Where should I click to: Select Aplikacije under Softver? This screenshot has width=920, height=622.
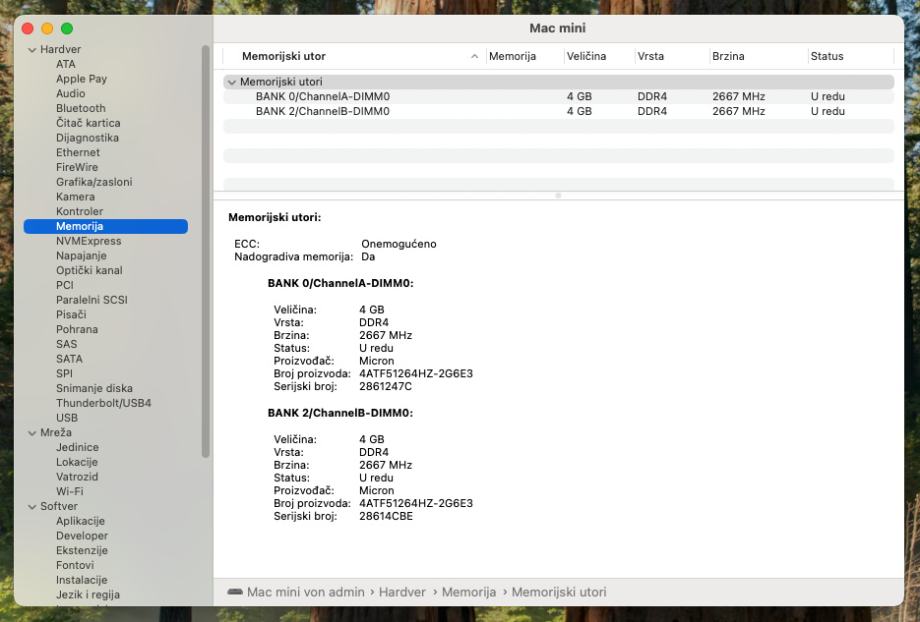[80, 521]
